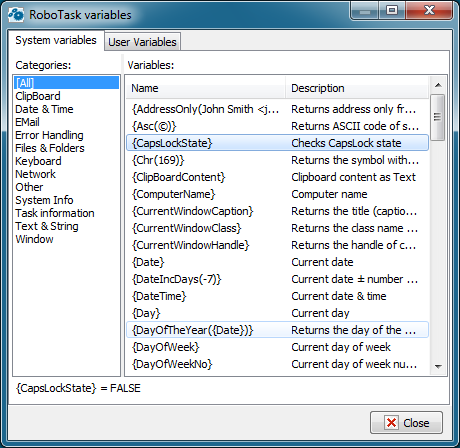Sort by the Description column header

click(357, 88)
